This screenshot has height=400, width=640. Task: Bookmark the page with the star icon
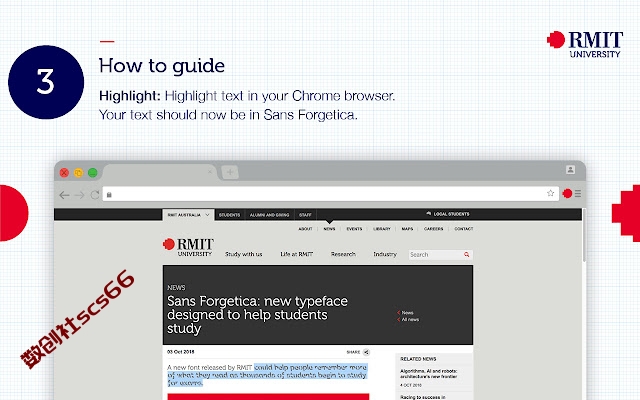[550, 193]
